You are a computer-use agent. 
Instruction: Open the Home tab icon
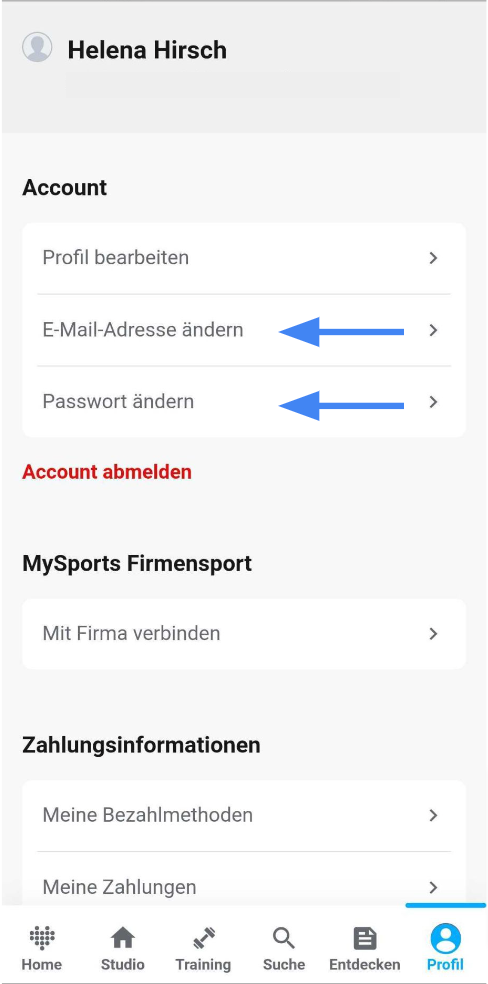click(41, 938)
